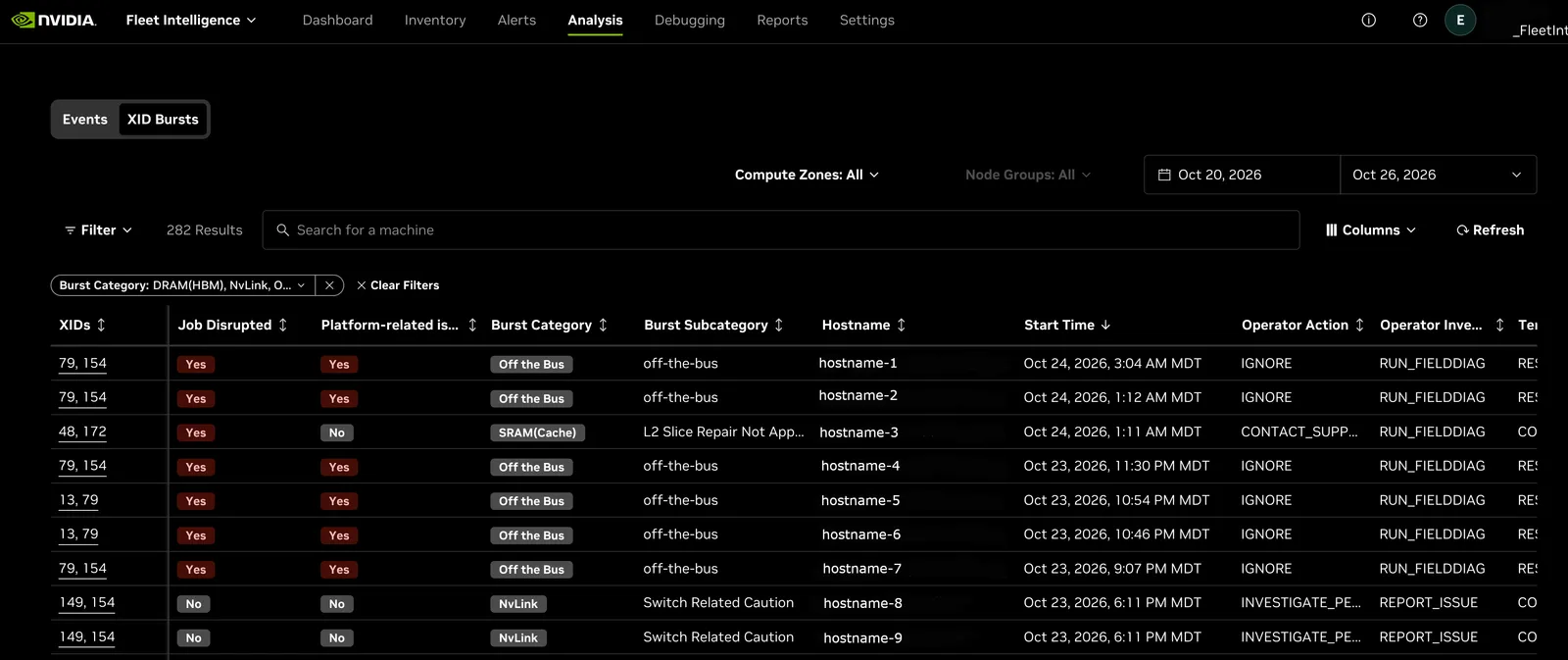Screen dimensions: 1568x660
Task: Click the calendar icon beside Oct 20, 2026
Action: 1164,175
